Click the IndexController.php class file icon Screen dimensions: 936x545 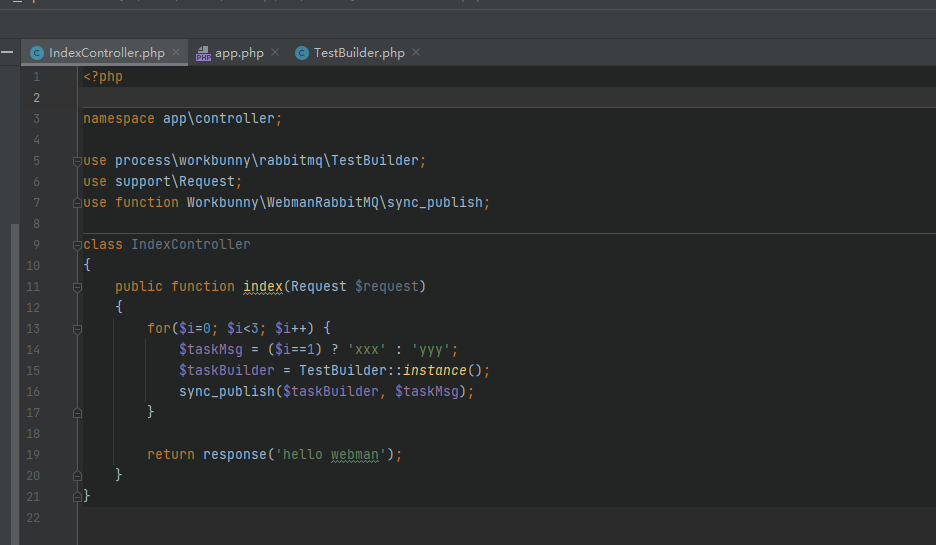click(36, 53)
